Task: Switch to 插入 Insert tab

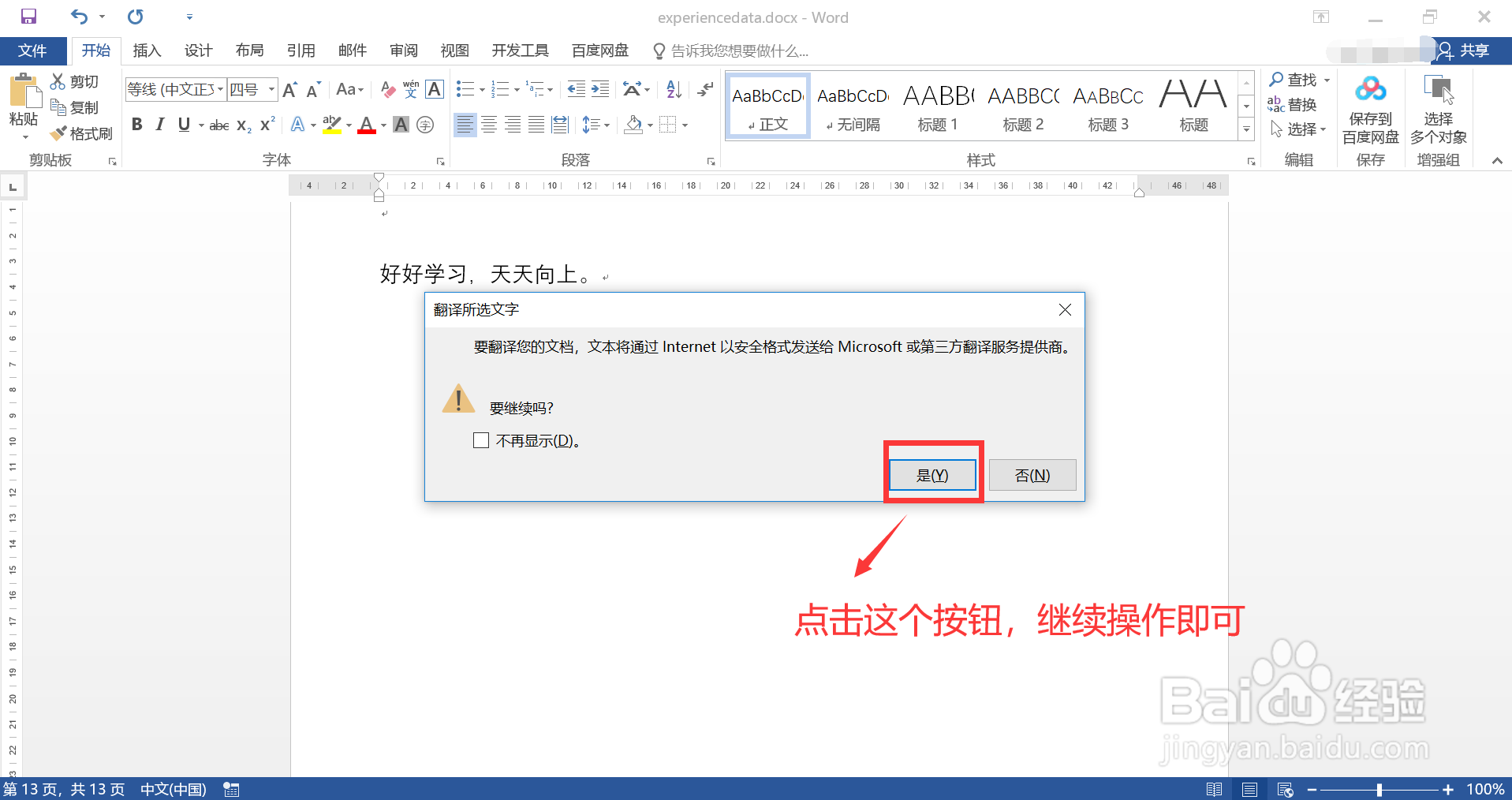Action: click(x=147, y=50)
